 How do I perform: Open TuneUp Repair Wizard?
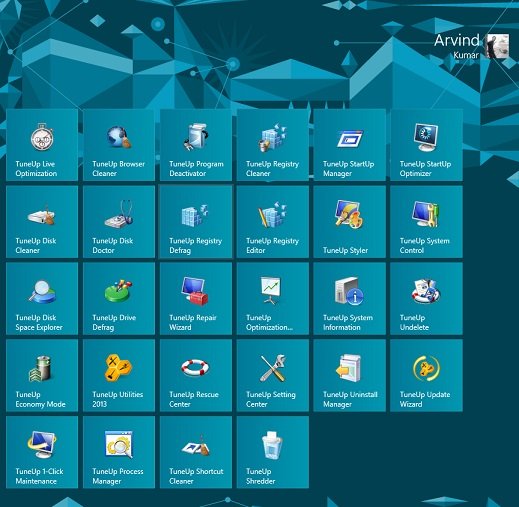196,299
